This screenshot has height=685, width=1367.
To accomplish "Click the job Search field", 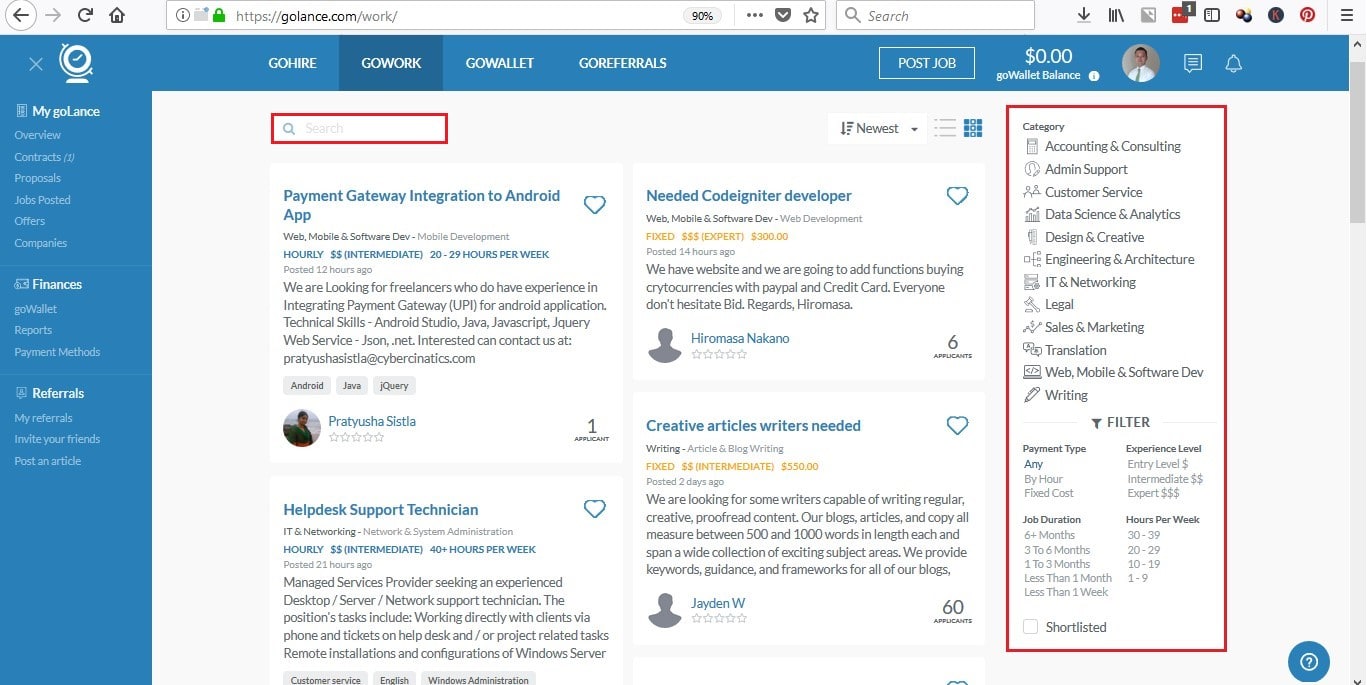I will tap(359, 128).
